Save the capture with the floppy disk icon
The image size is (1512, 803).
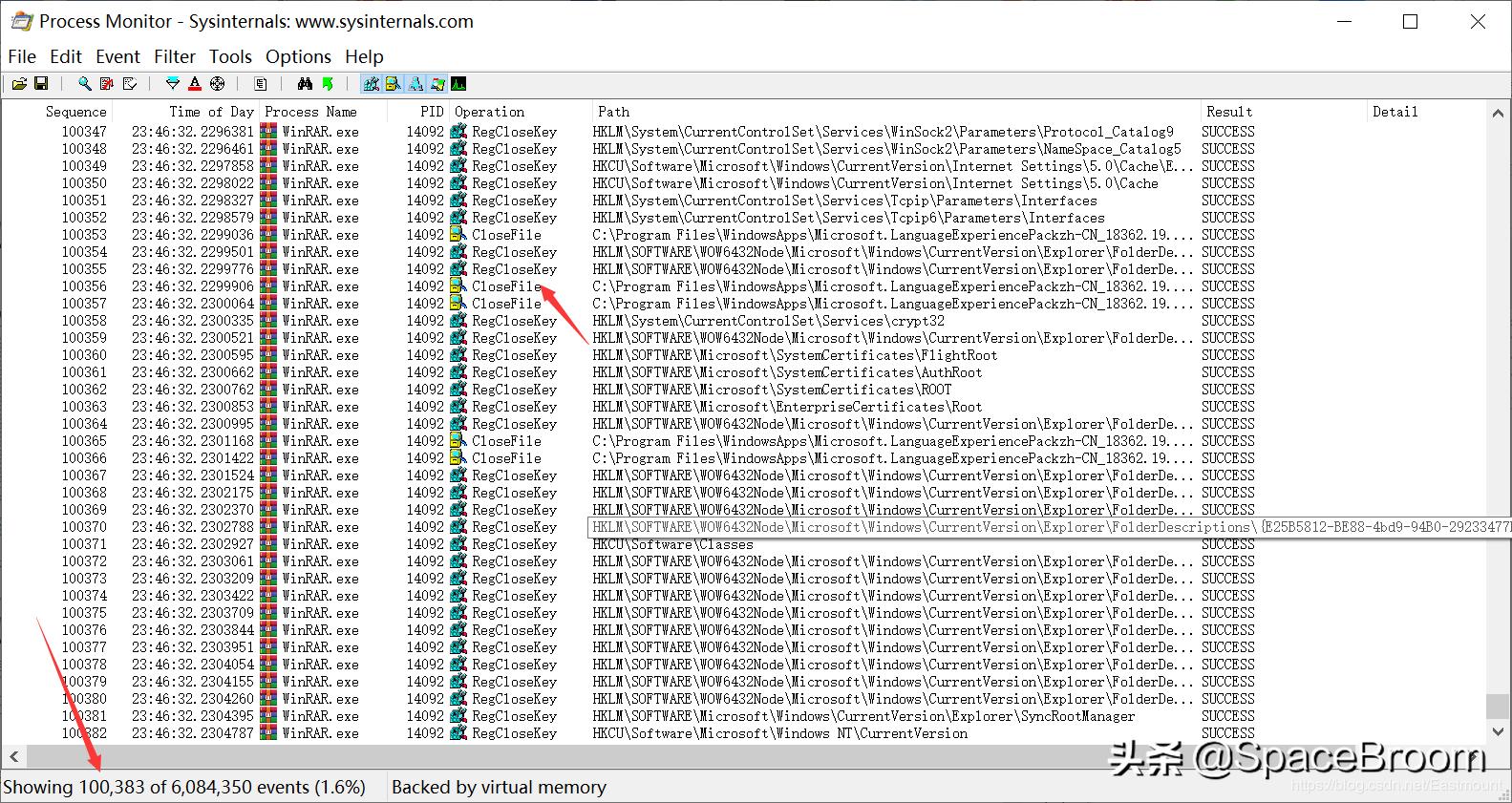tap(41, 84)
